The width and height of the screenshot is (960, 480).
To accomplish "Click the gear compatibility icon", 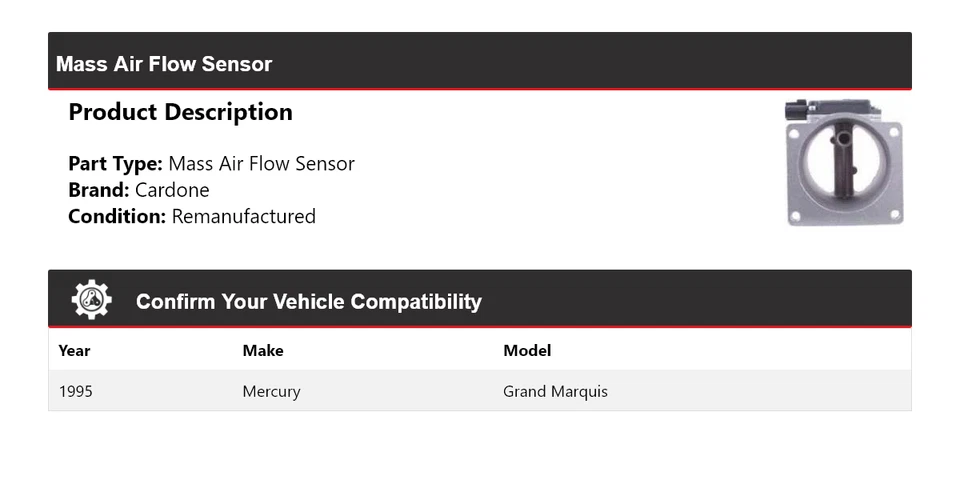I will pyautogui.click(x=92, y=300).
